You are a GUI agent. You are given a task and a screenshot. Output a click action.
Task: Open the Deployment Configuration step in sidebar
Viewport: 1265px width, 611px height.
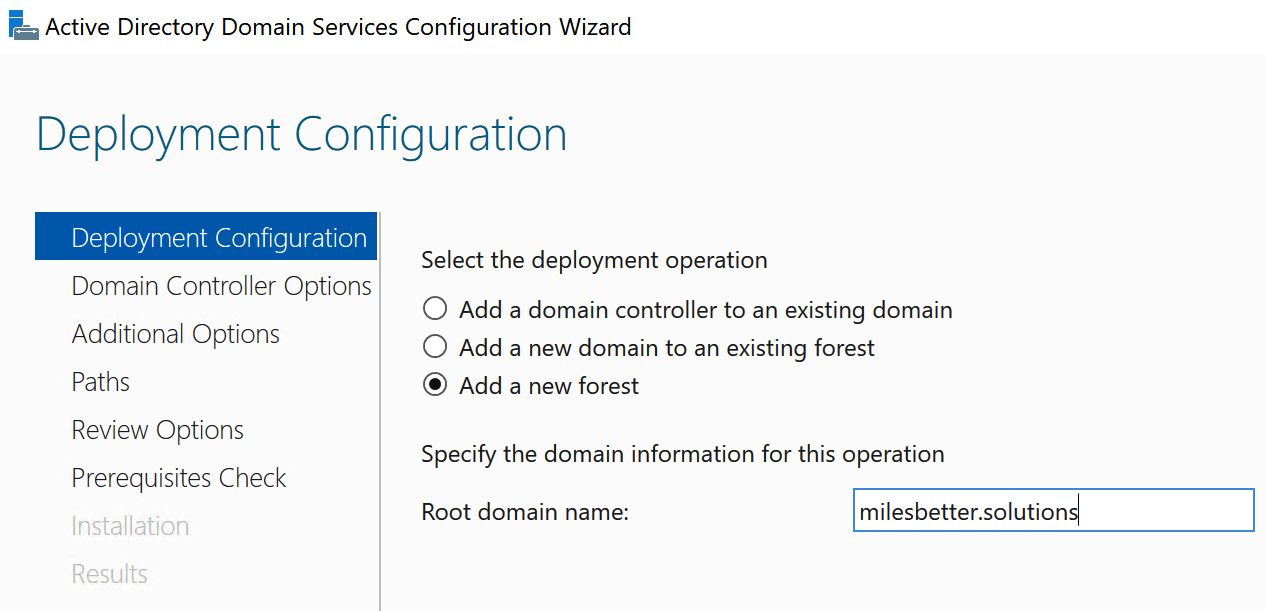(206, 237)
